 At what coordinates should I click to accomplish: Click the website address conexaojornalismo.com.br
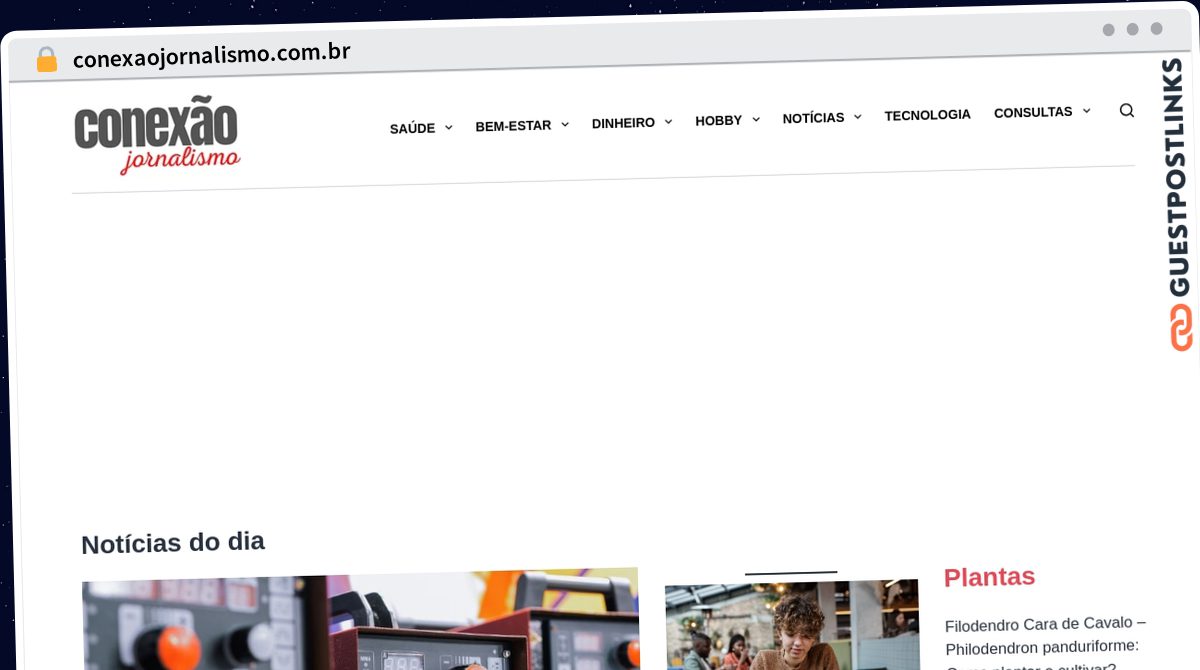pos(211,54)
